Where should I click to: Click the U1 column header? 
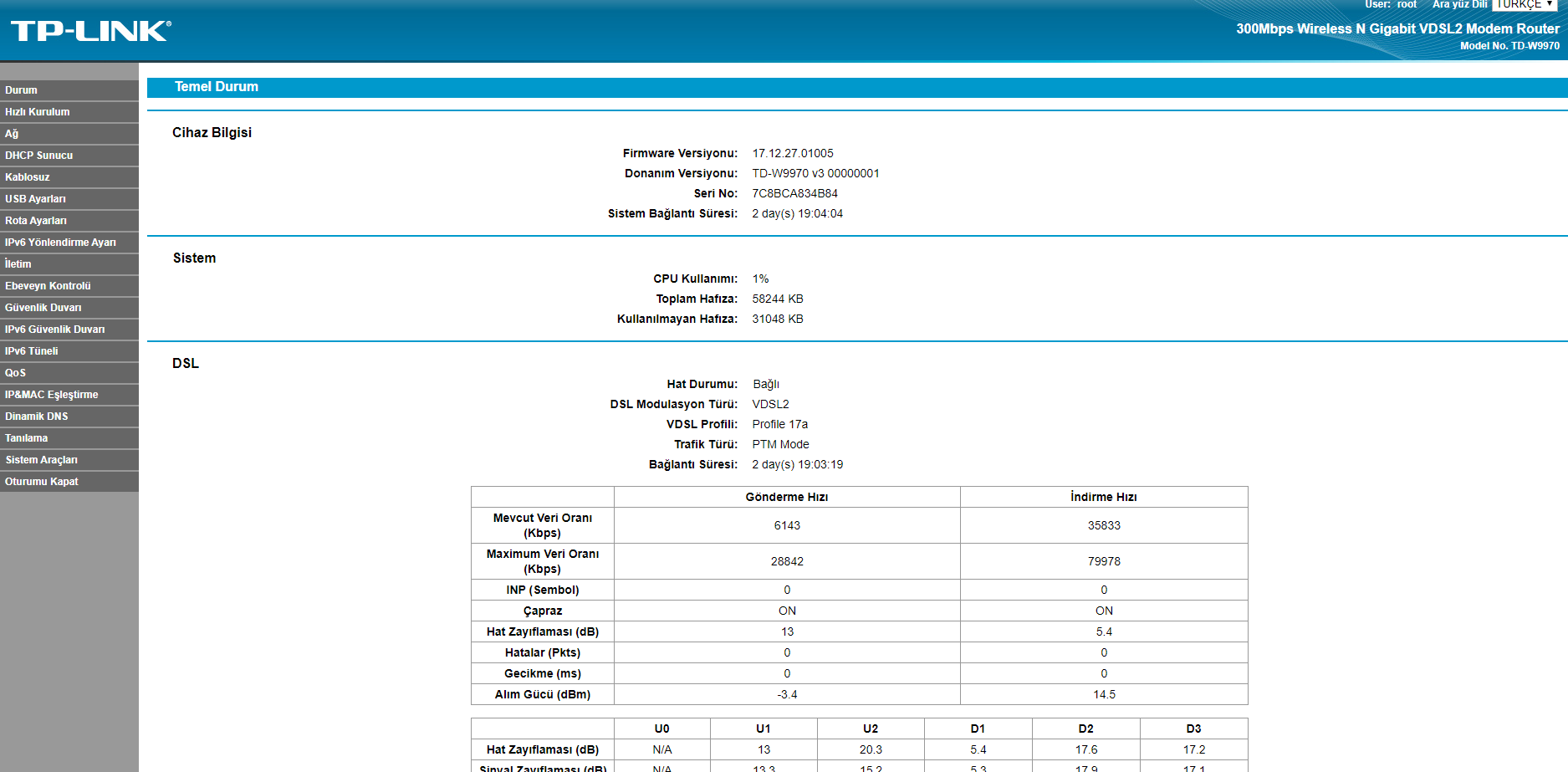tap(764, 729)
